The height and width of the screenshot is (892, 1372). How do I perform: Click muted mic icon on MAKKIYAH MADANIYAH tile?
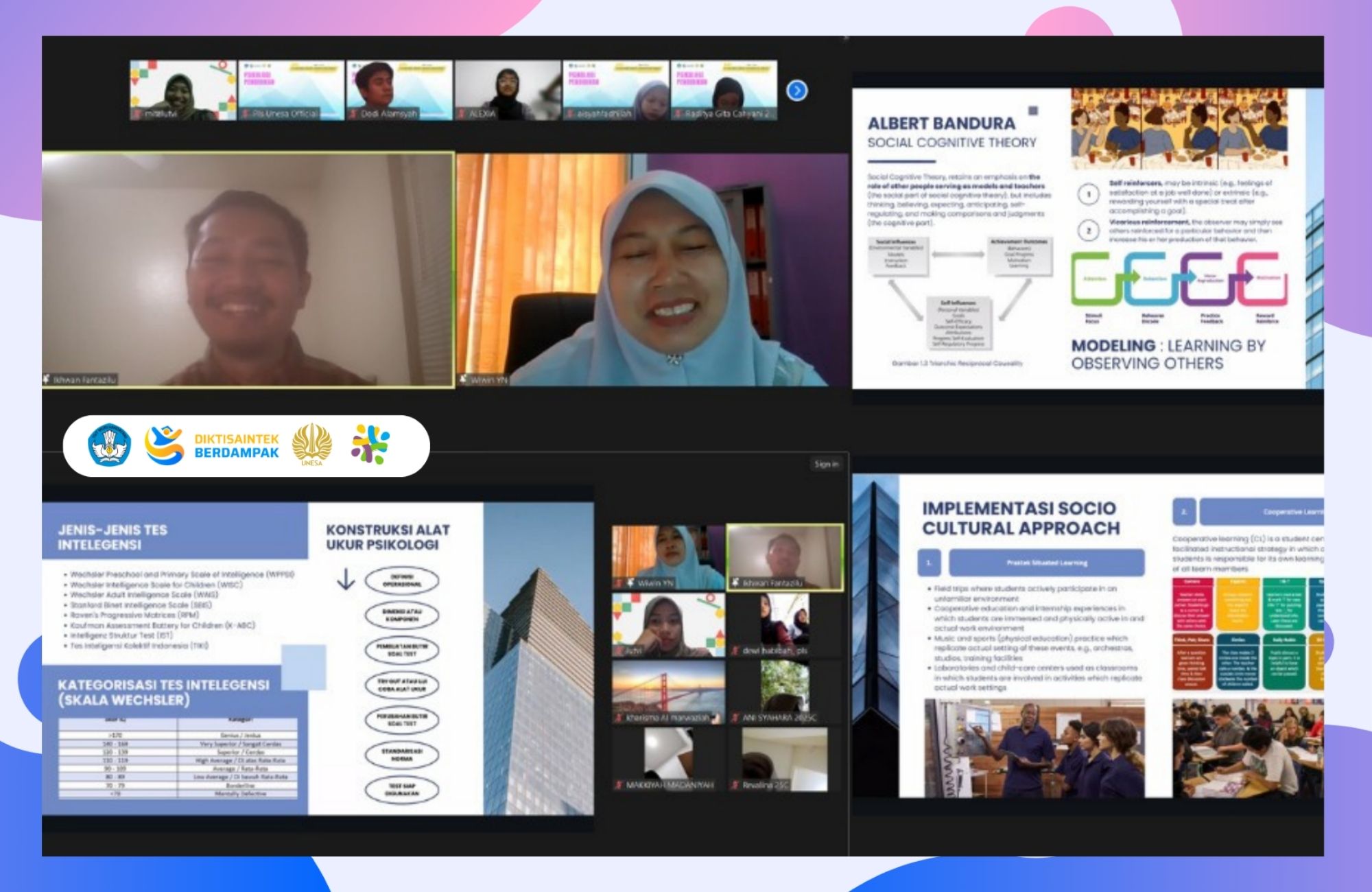click(x=619, y=784)
